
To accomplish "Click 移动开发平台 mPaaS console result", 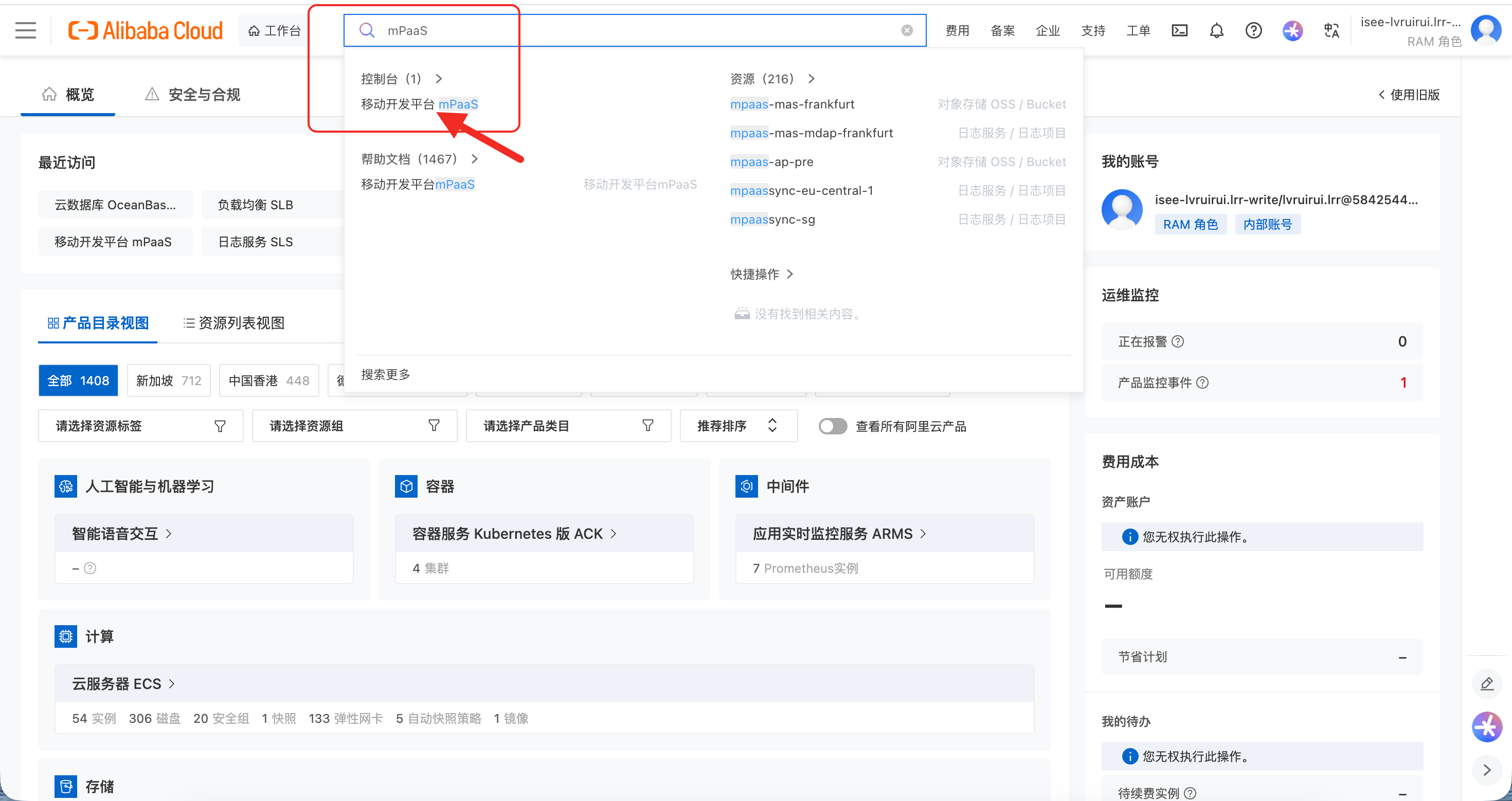I will pyautogui.click(x=419, y=104).
